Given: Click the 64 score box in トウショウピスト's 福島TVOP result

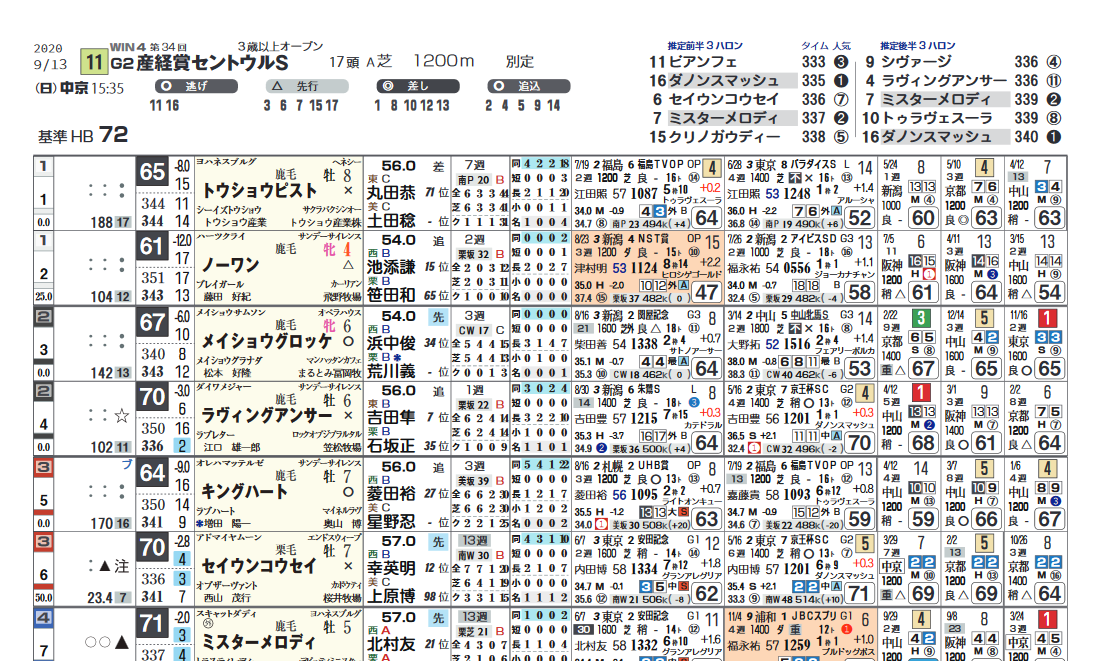Looking at the screenshot, I should tap(706, 218).
